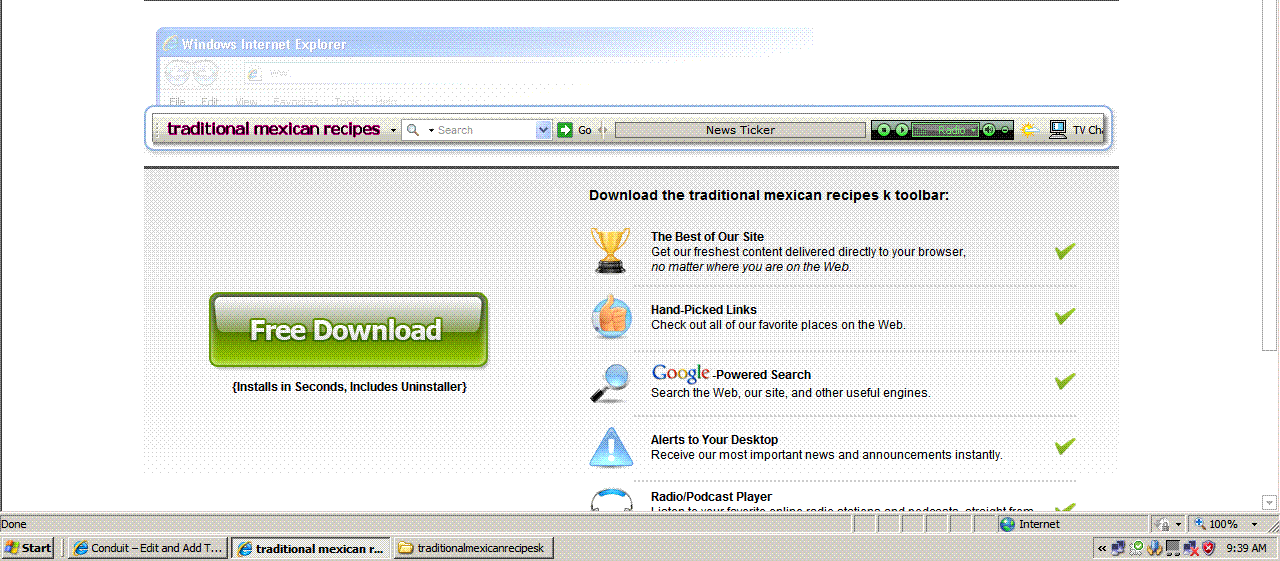
Task: Click the thumbs-up Hand-Picked Links icon
Action: coord(611,317)
